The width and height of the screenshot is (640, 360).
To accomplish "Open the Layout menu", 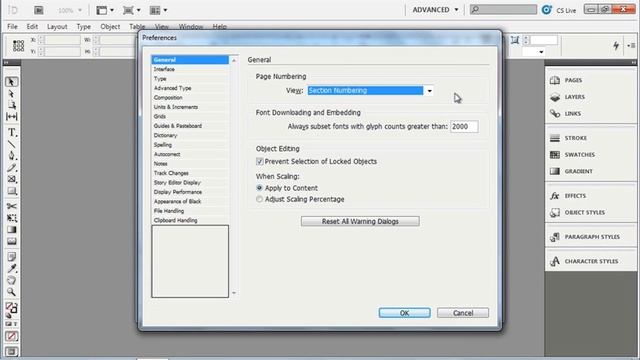I will [x=57, y=27].
